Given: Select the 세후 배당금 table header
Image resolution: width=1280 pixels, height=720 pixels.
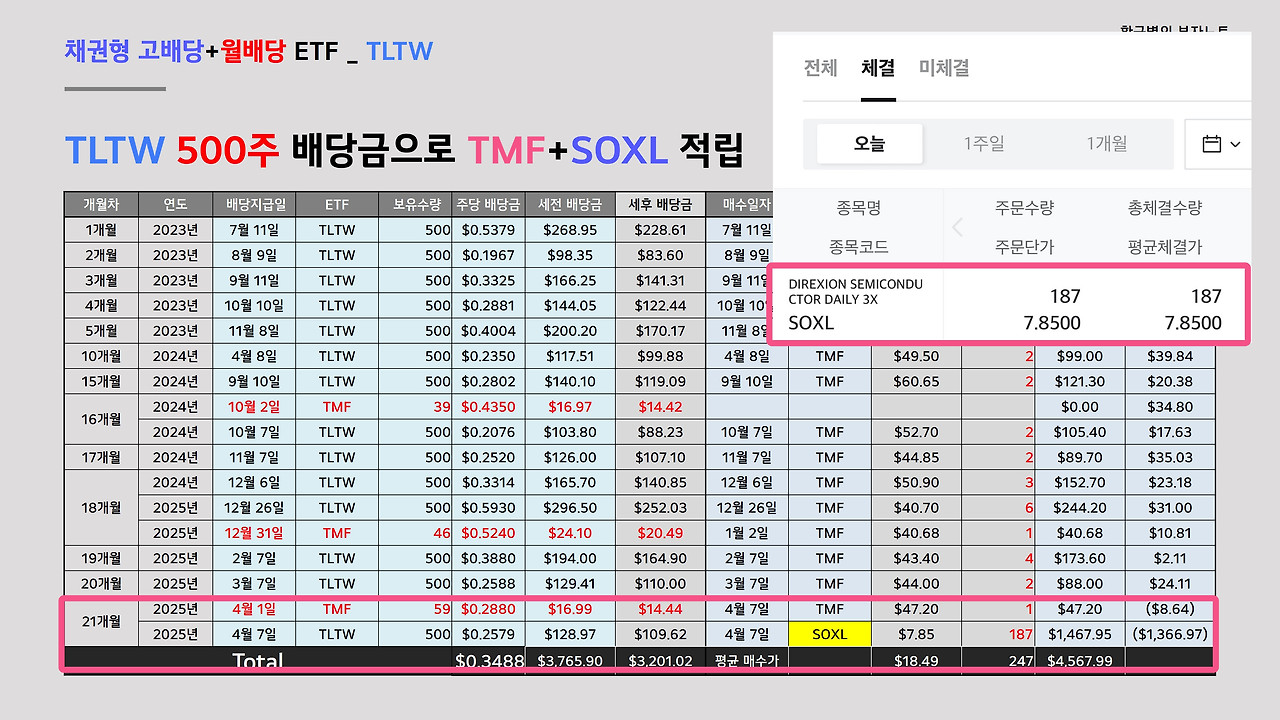Looking at the screenshot, I should tap(660, 204).
